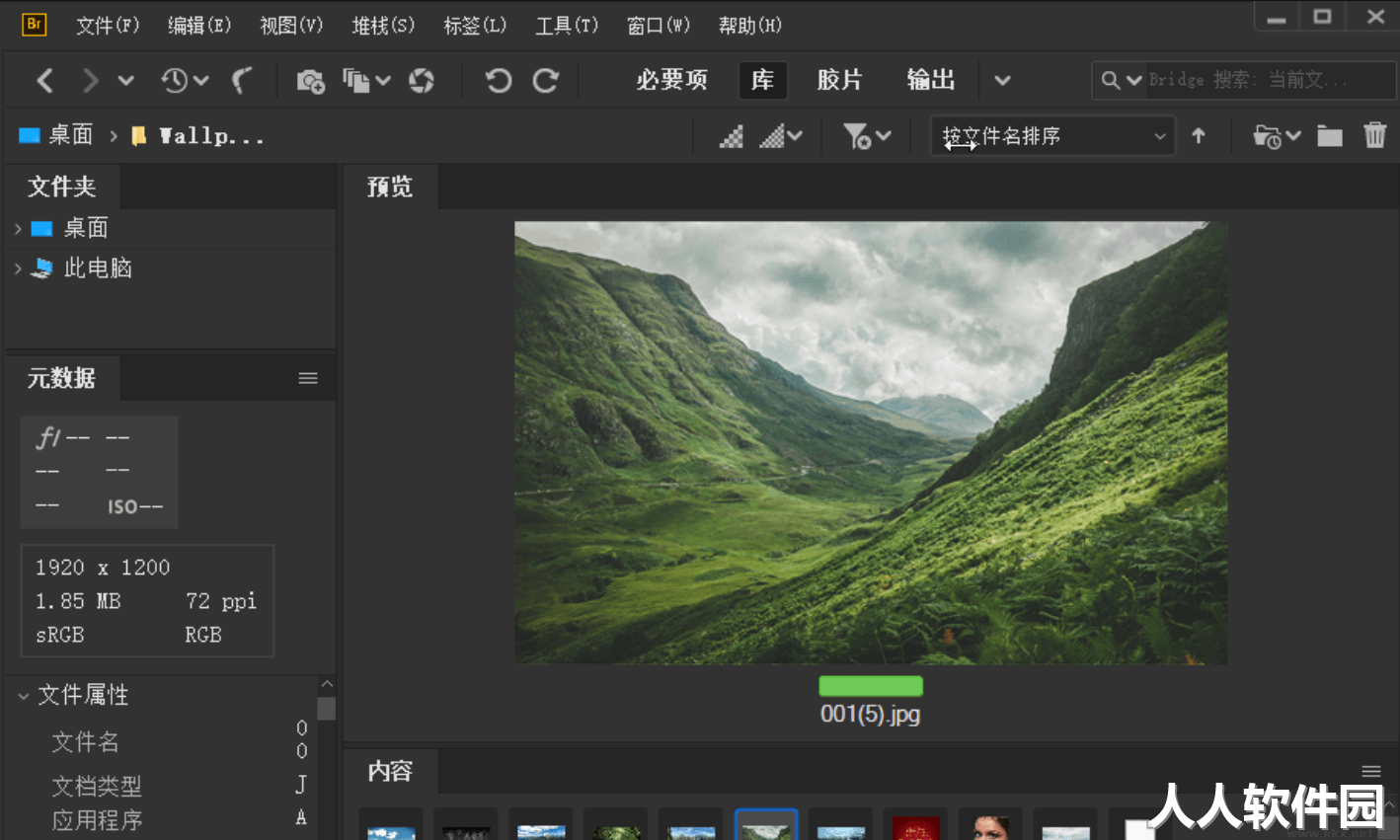Delete item with the trash icon

point(1374,135)
